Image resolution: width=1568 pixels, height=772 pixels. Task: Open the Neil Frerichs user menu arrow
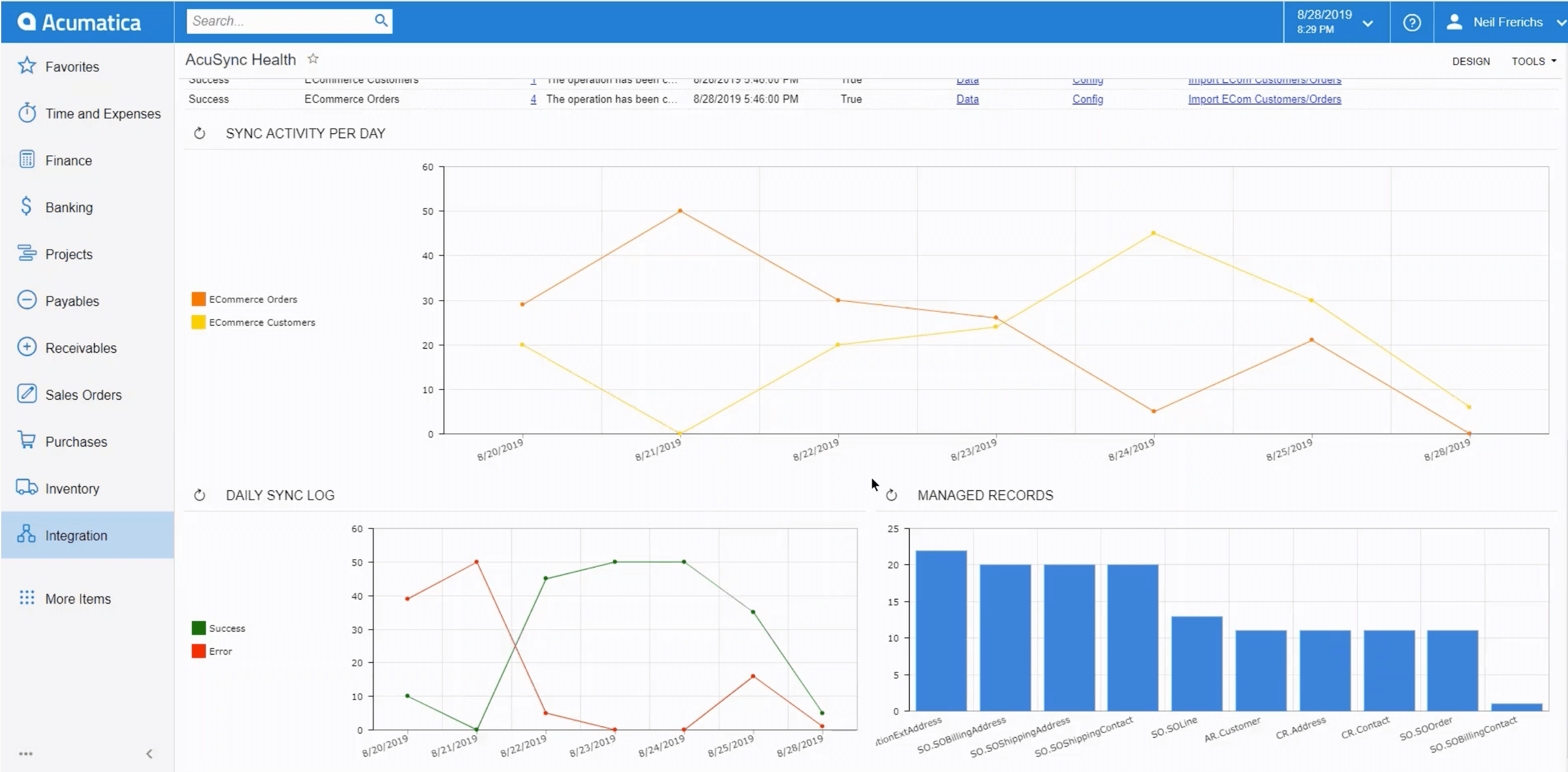click(1561, 23)
